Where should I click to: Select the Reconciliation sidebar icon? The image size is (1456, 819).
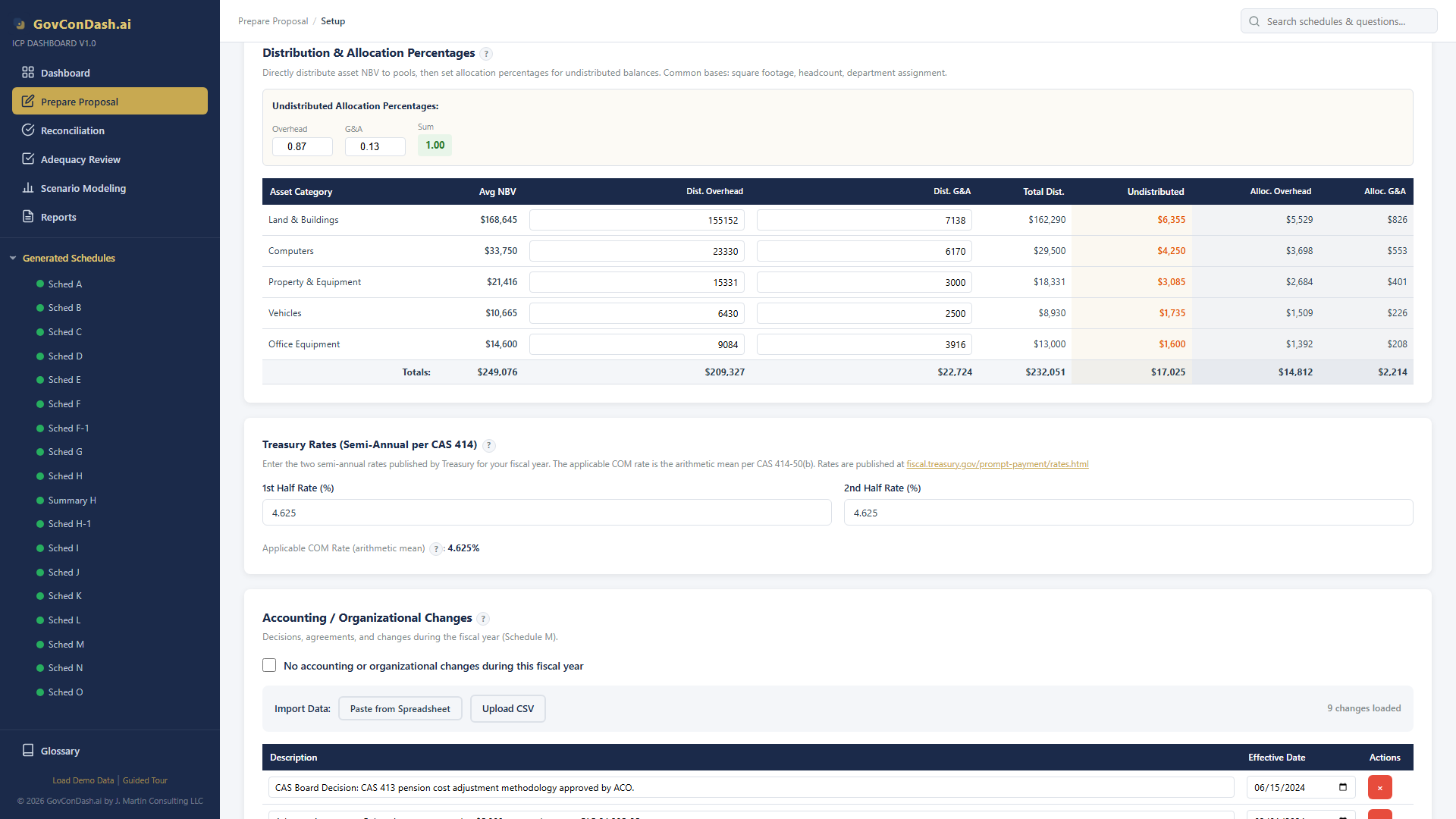click(29, 130)
